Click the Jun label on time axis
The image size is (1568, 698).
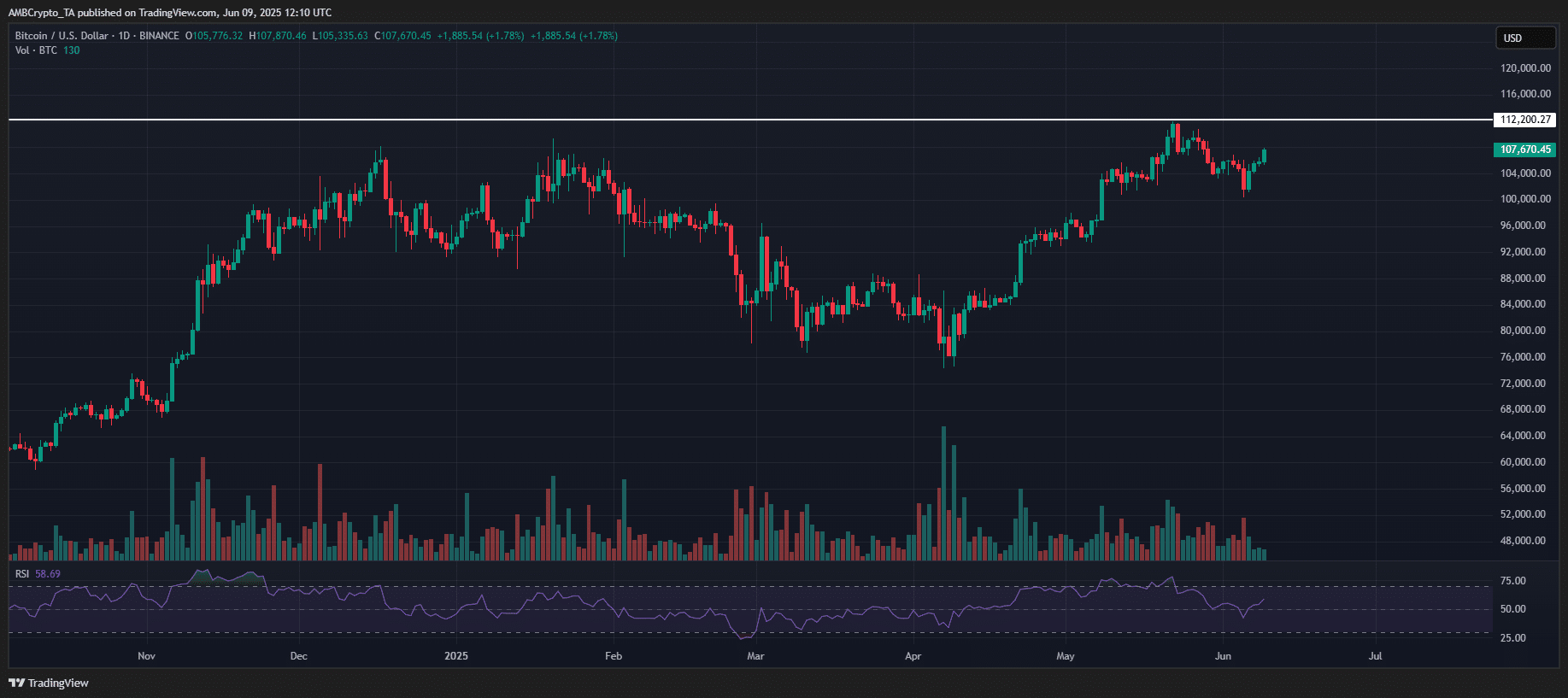[x=1223, y=656]
